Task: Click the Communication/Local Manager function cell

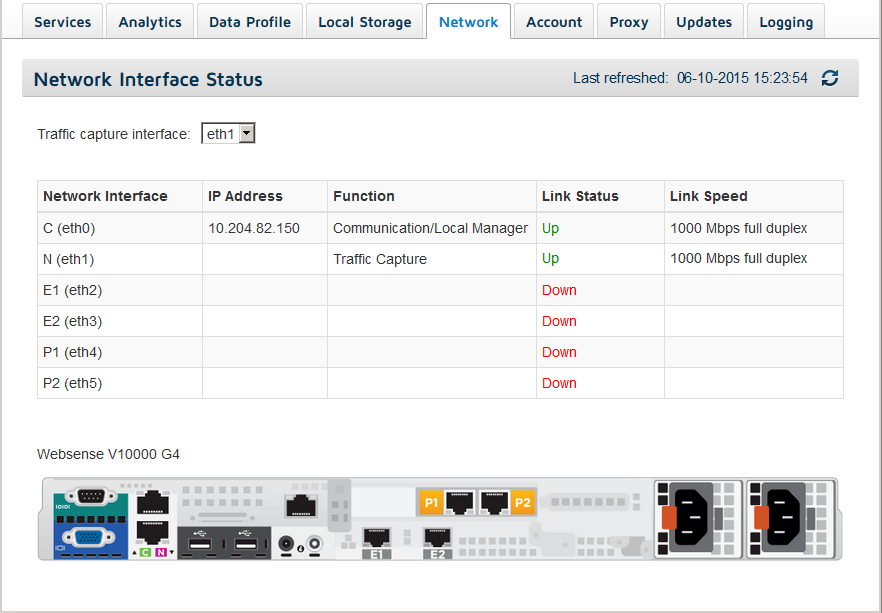Action: (430, 228)
